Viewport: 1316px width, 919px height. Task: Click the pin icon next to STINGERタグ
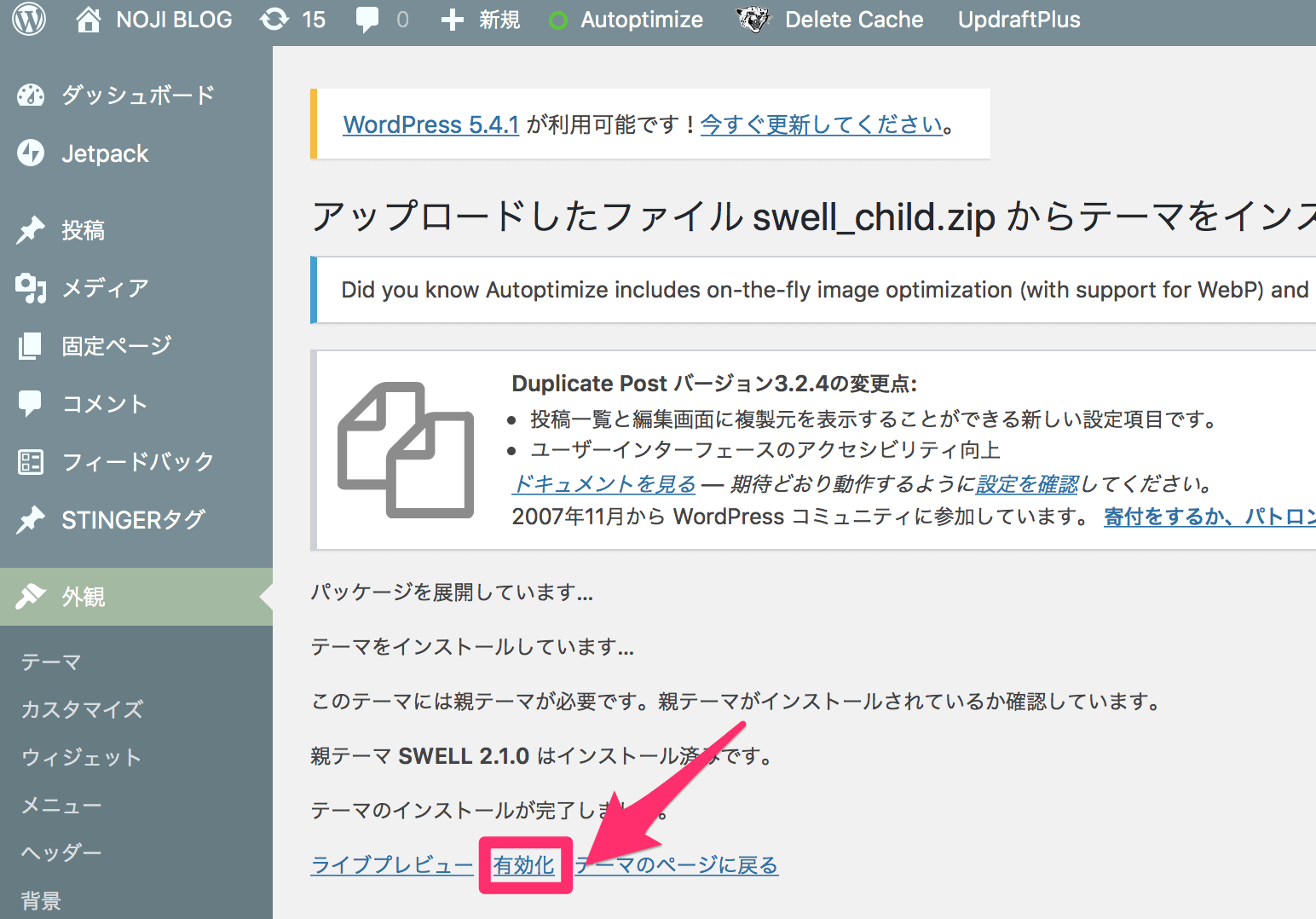pyautogui.click(x=31, y=519)
